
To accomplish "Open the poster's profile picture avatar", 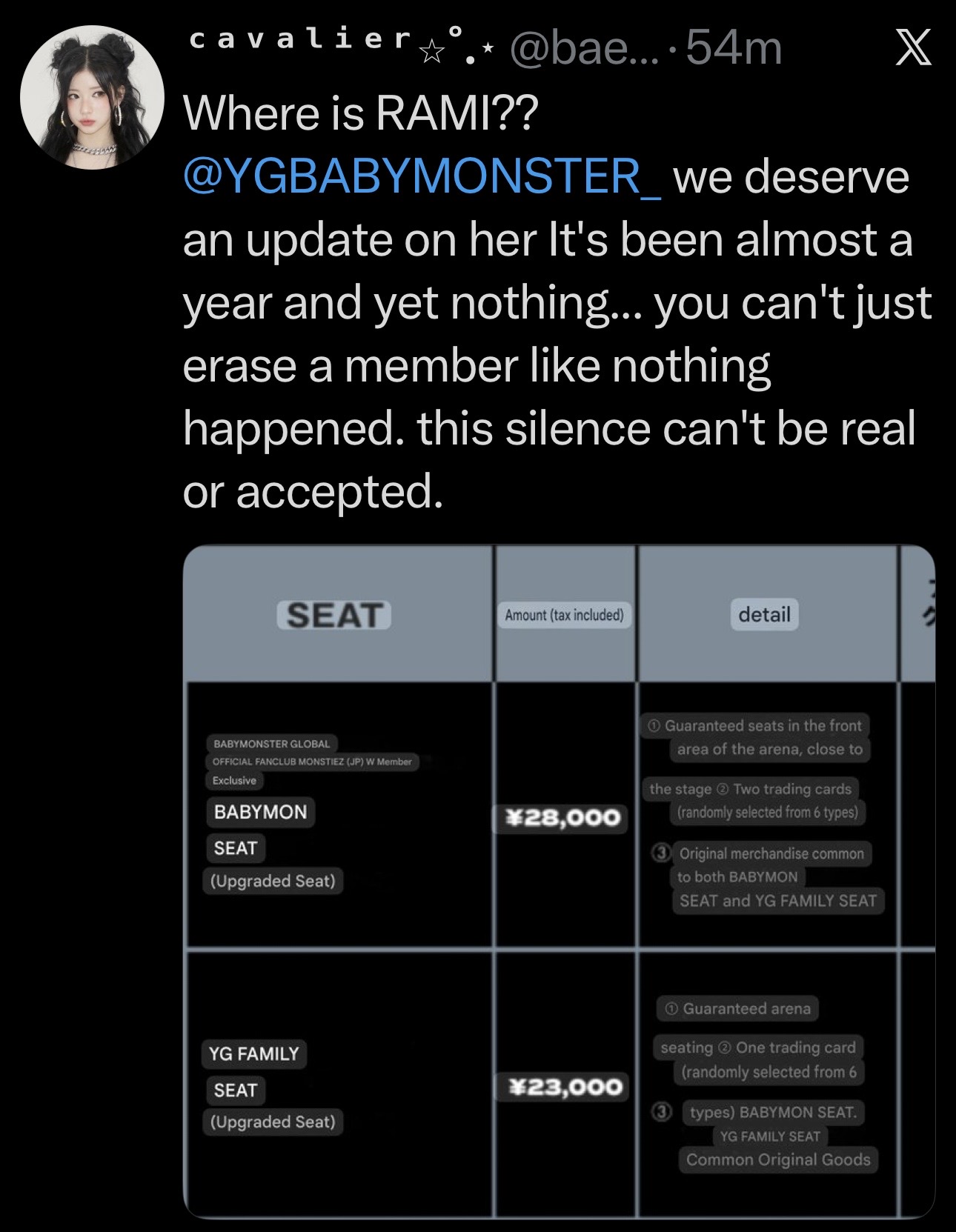I will click(92, 97).
